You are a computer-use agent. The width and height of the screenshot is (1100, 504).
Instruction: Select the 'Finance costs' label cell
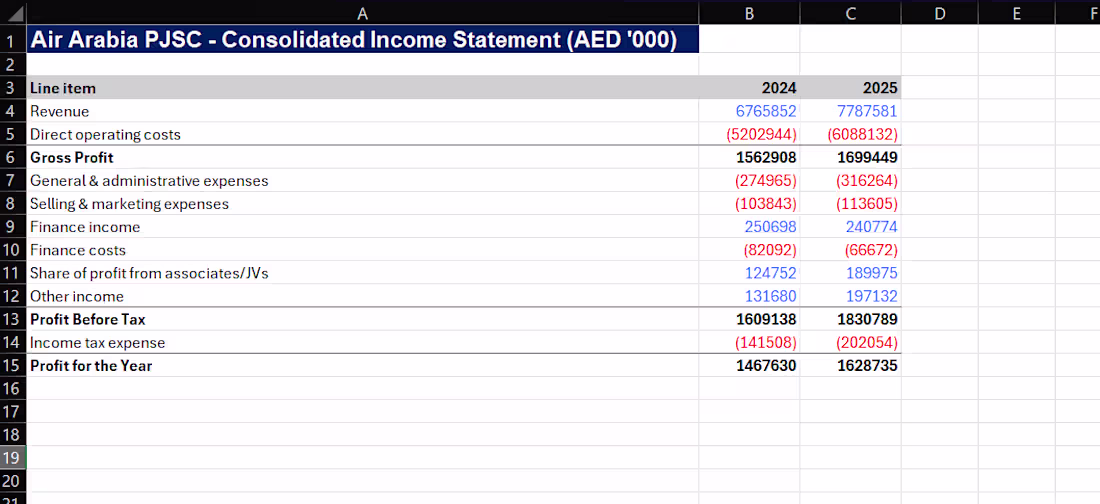pos(363,250)
